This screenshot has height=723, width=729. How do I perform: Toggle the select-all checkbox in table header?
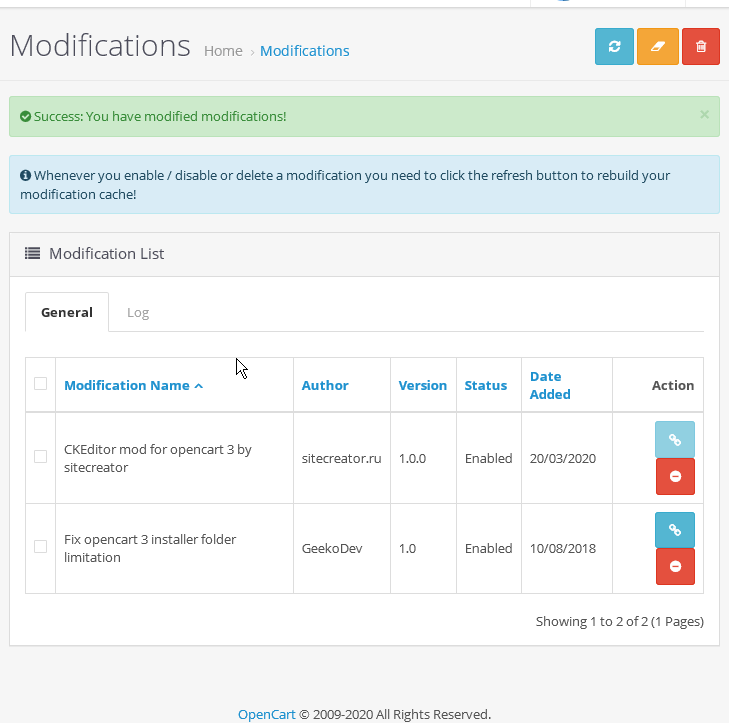point(40,384)
